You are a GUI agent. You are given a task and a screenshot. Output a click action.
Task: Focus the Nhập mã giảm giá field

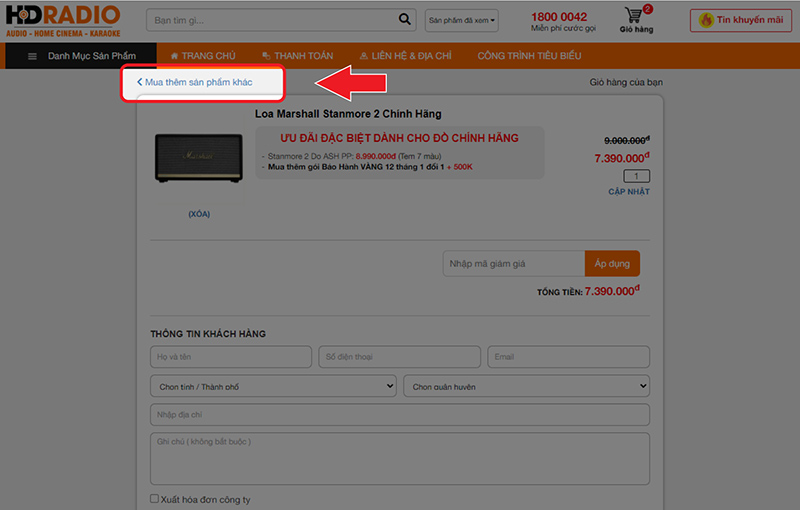pos(513,263)
